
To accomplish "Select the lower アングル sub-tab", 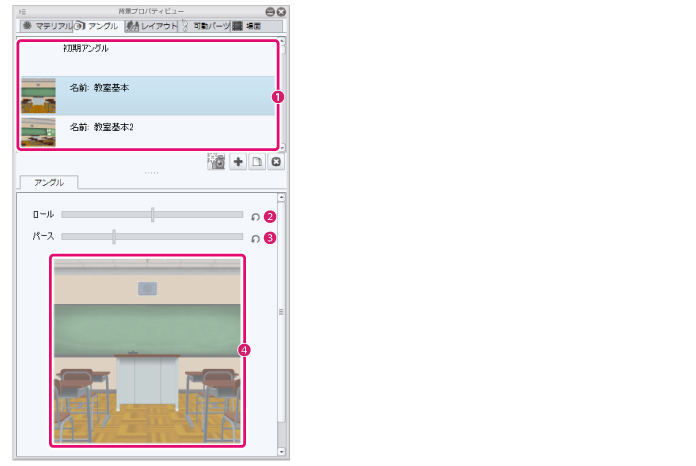I will (x=49, y=182).
